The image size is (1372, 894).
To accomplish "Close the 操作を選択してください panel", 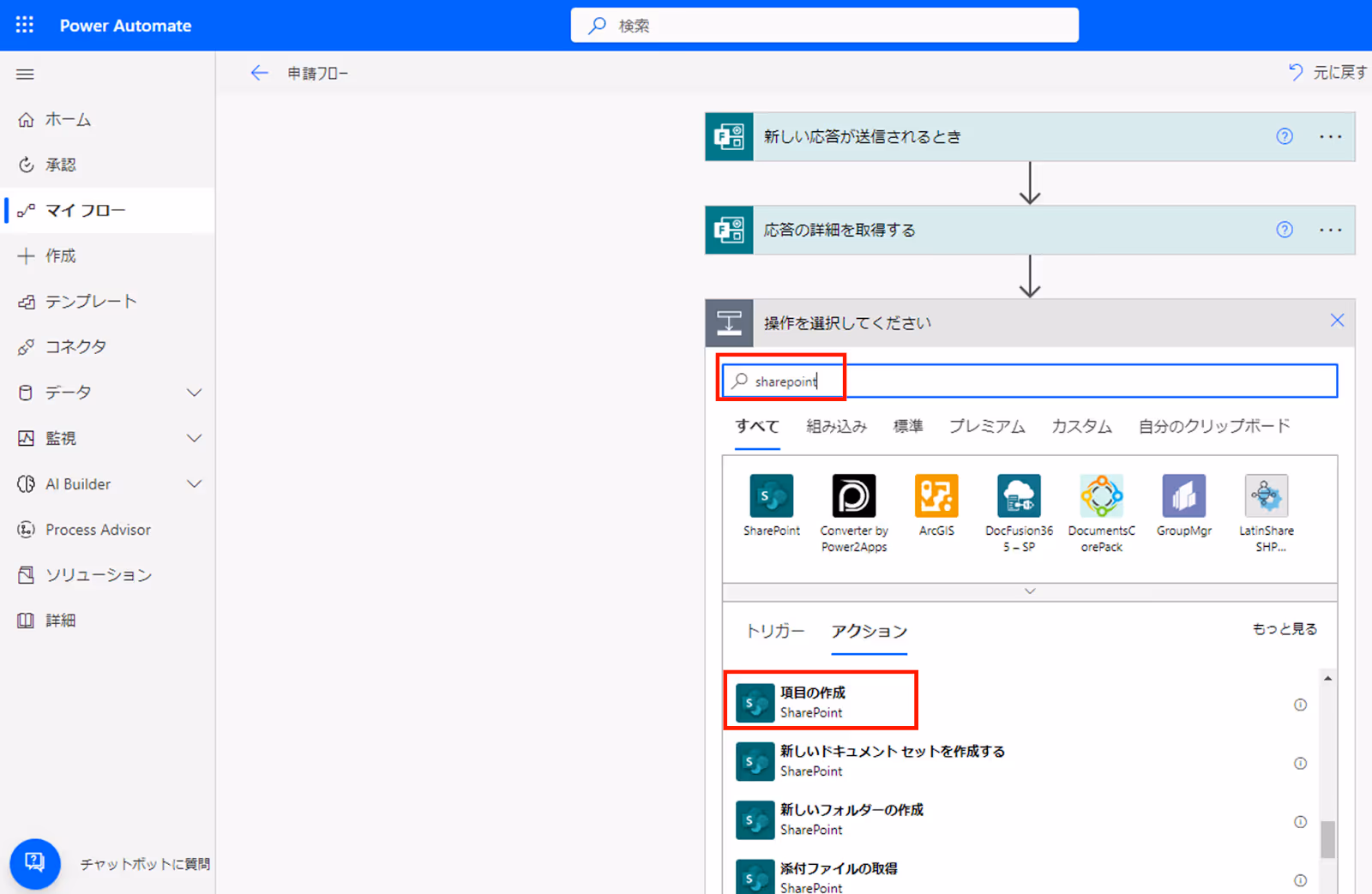I will tap(1337, 321).
